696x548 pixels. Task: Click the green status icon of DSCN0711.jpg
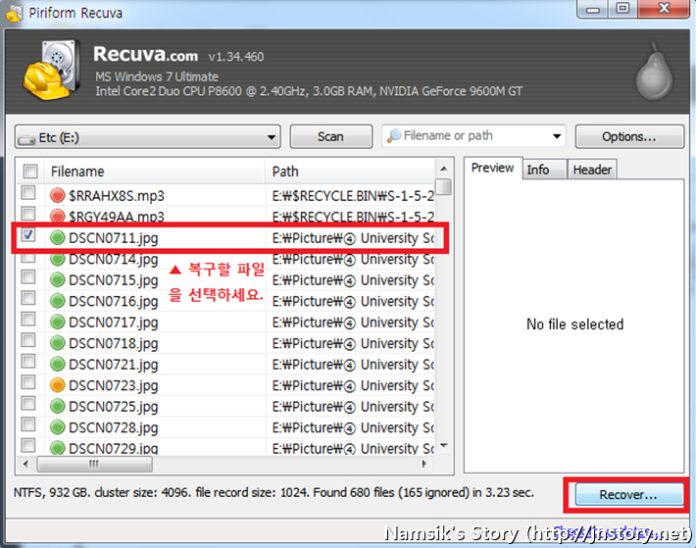pos(58,237)
